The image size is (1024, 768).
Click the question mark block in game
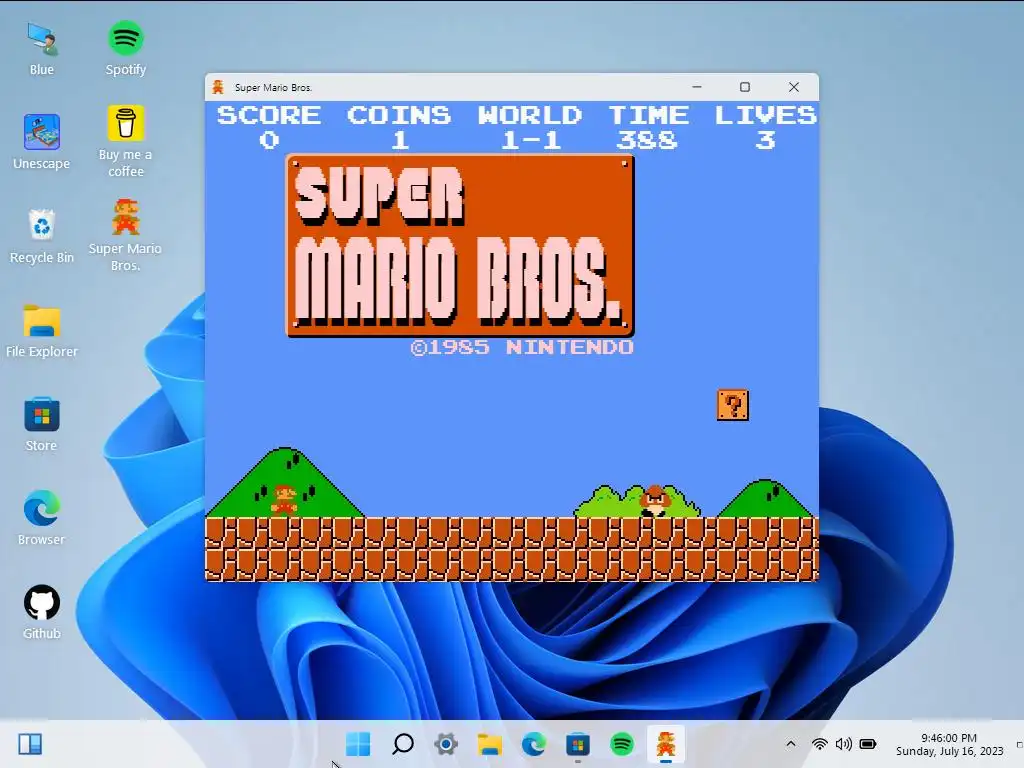(733, 405)
